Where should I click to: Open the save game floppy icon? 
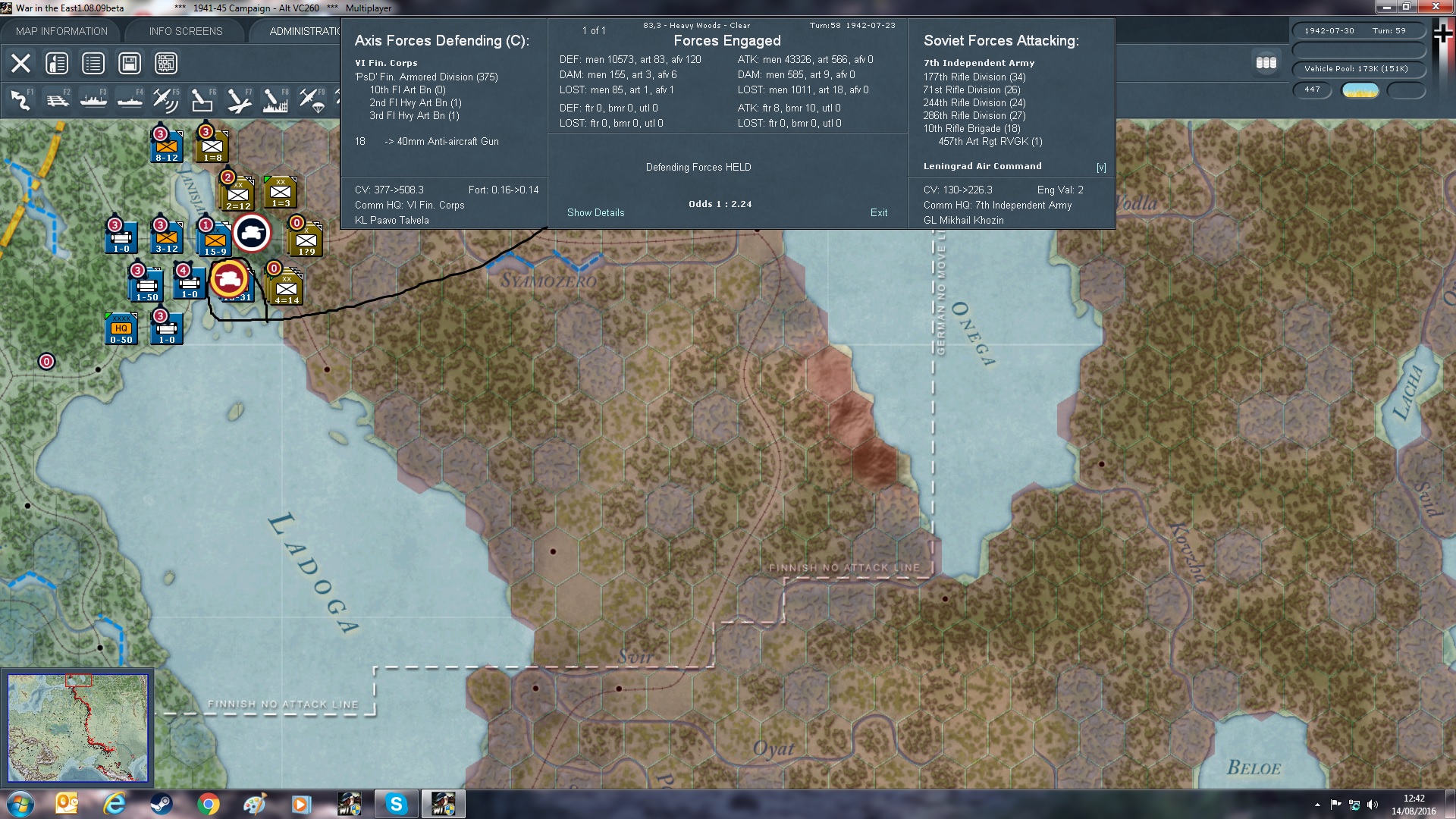pos(130,64)
